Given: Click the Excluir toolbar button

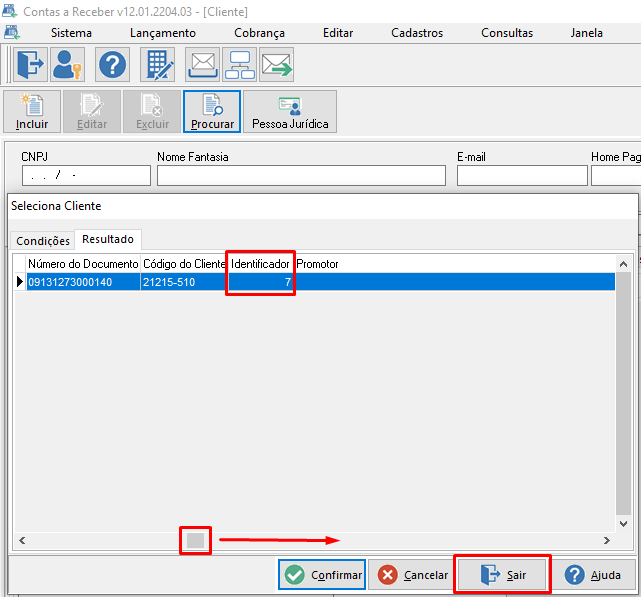Looking at the screenshot, I should tap(152, 112).
